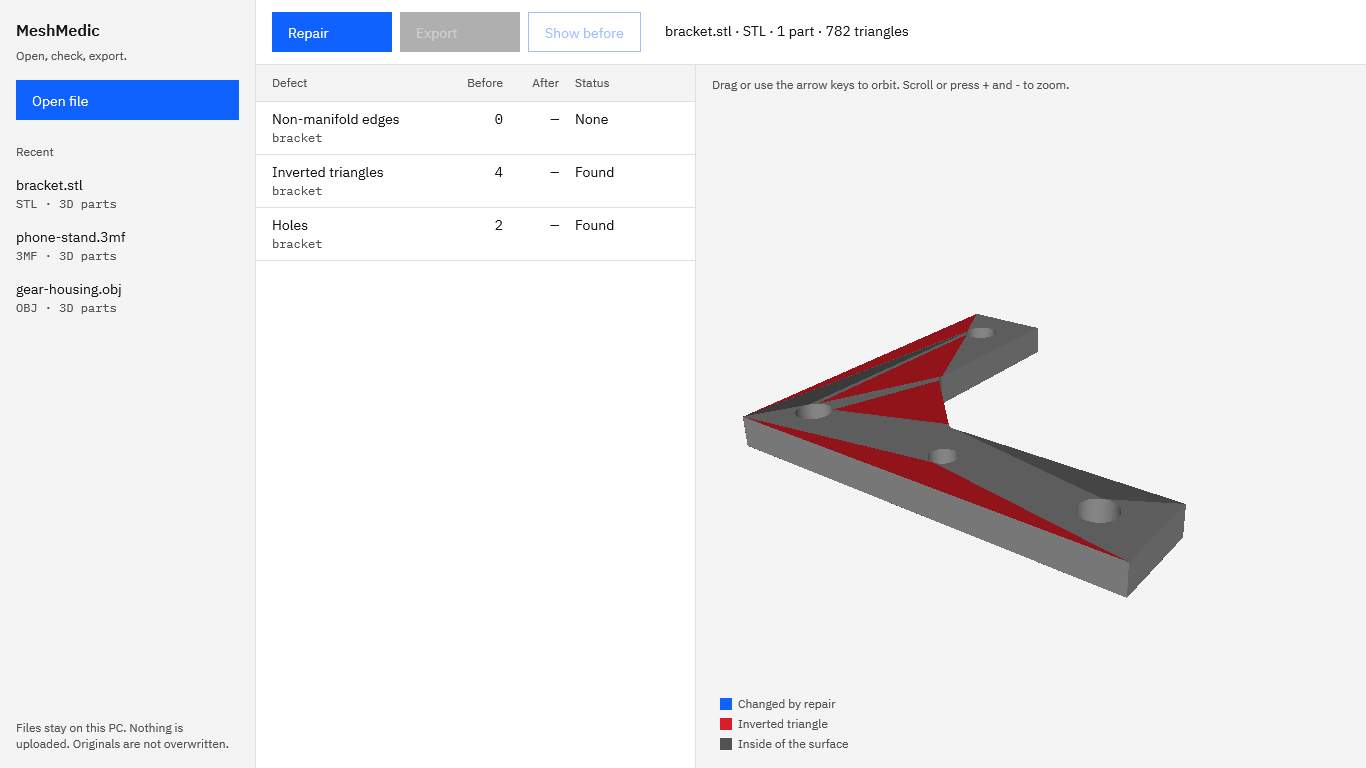The height and width of the screenshot is (768, 1366).
Task: Click the Status column header
Action: tap(592, 83)
